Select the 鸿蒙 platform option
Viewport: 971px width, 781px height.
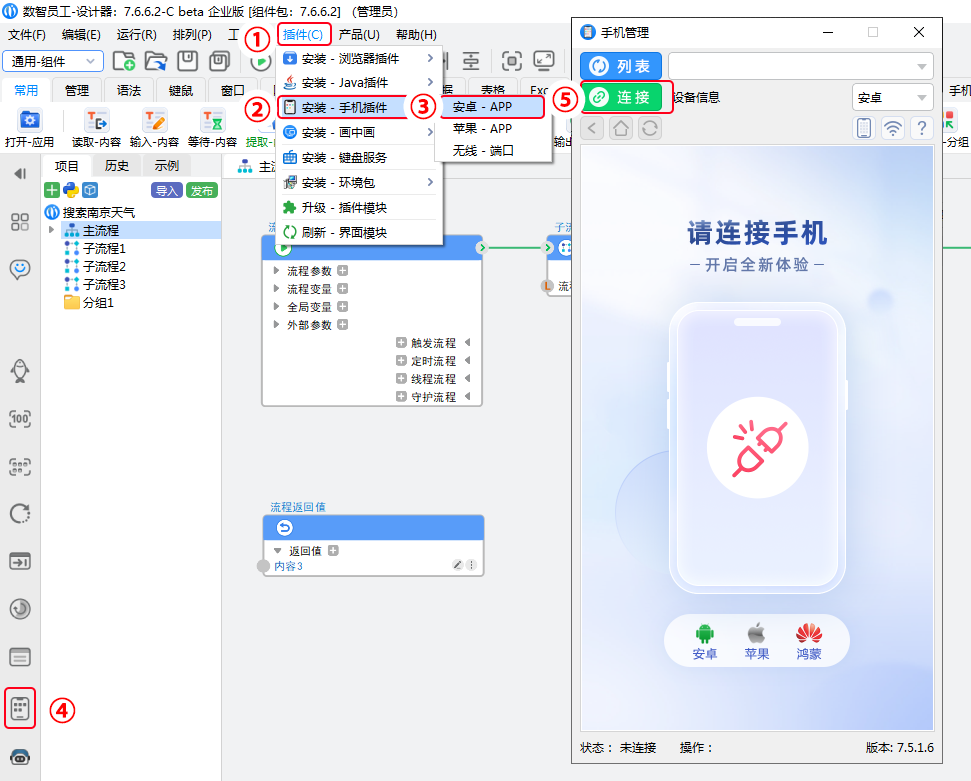809,641
